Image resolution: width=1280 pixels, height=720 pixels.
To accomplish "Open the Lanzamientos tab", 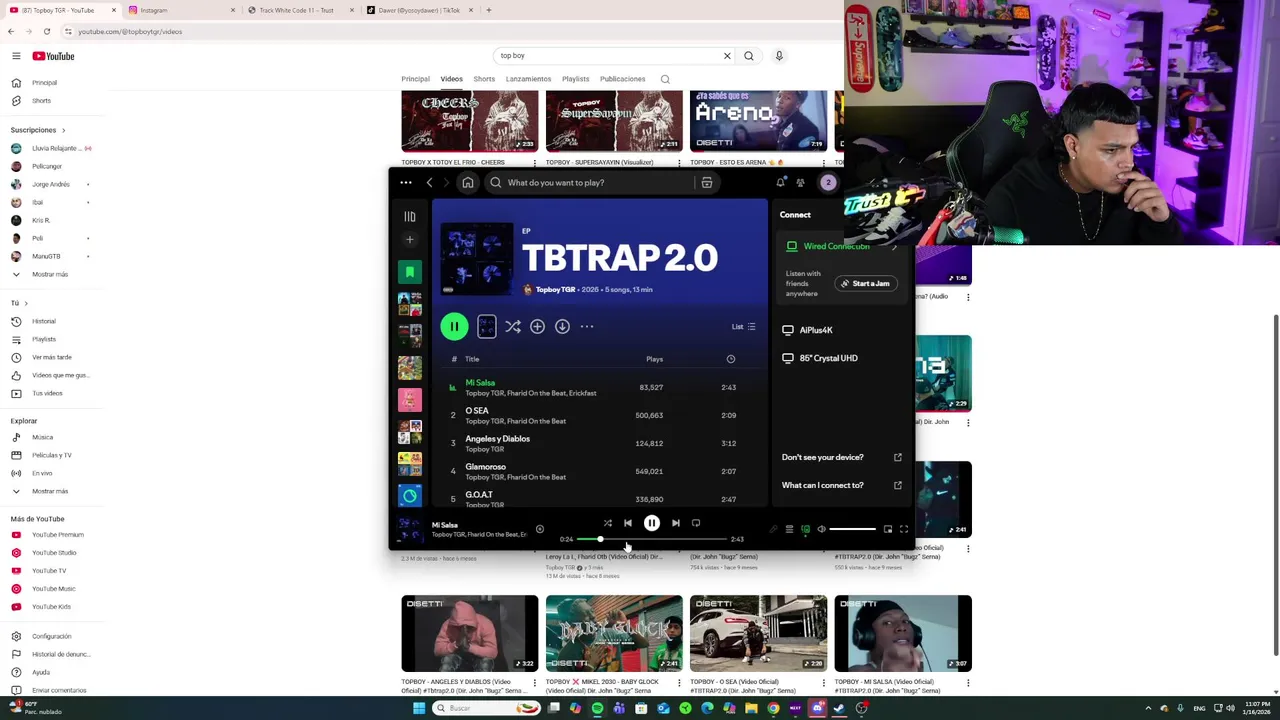I will [528, 79].
